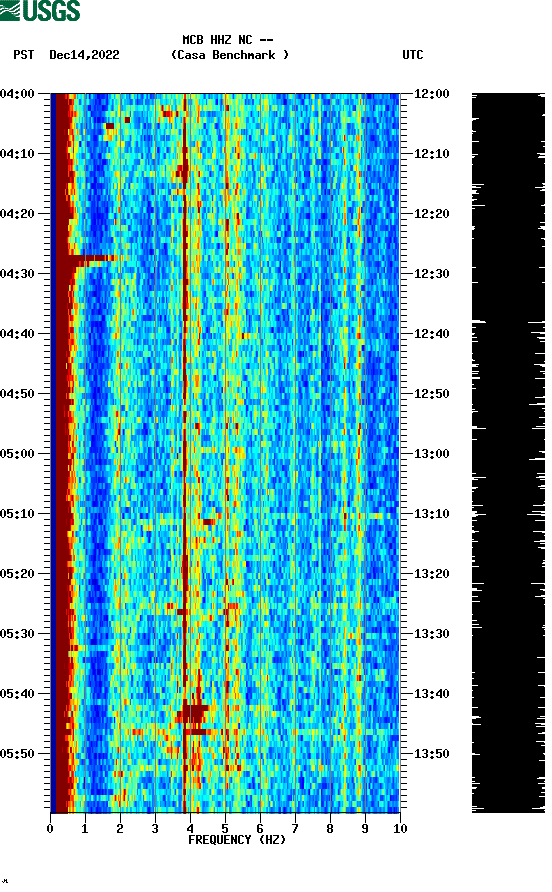
Task: Select the station title MCB HHZ NC --
Action: (x=228, y=40)
